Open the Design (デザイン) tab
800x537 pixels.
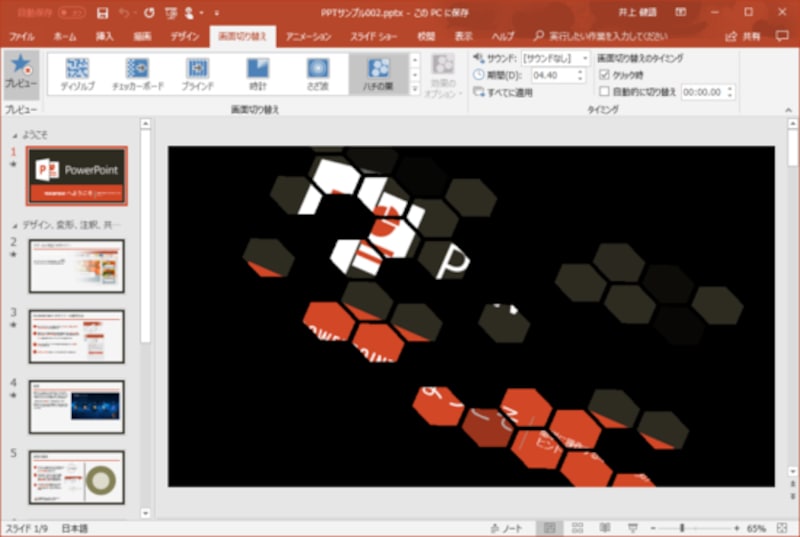click(x=185, y=36)
